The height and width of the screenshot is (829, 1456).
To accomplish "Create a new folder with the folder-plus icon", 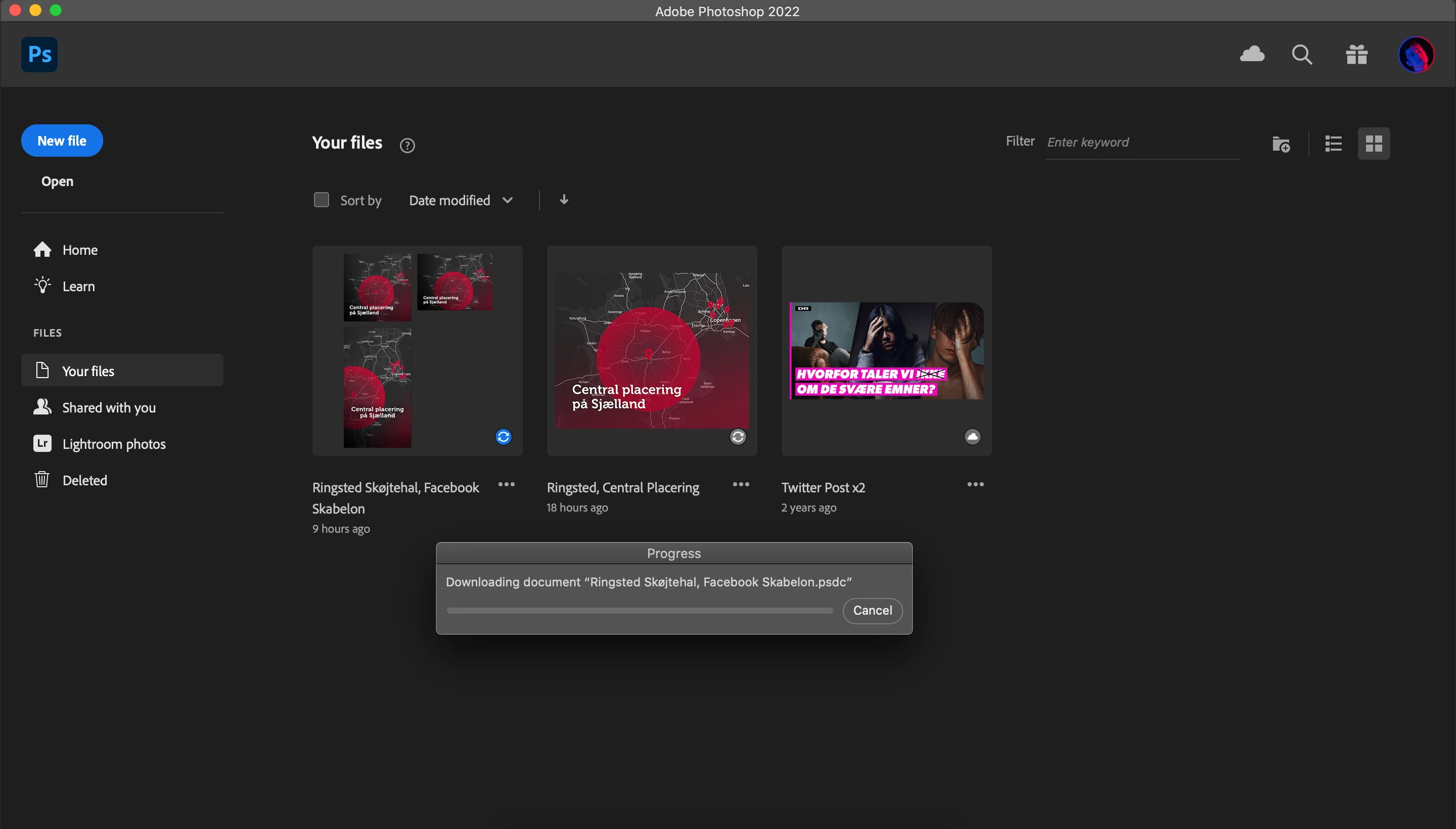I will 1281,144.
